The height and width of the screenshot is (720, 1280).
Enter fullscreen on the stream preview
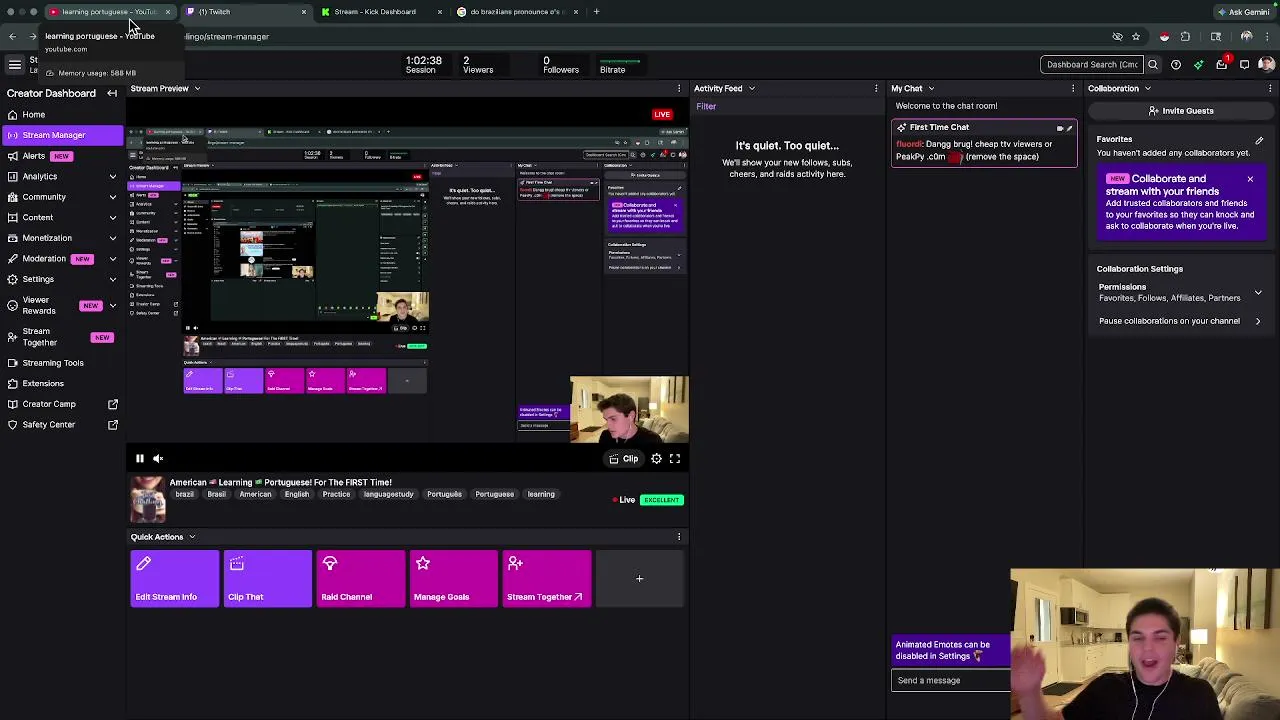(x=675, y=458)
